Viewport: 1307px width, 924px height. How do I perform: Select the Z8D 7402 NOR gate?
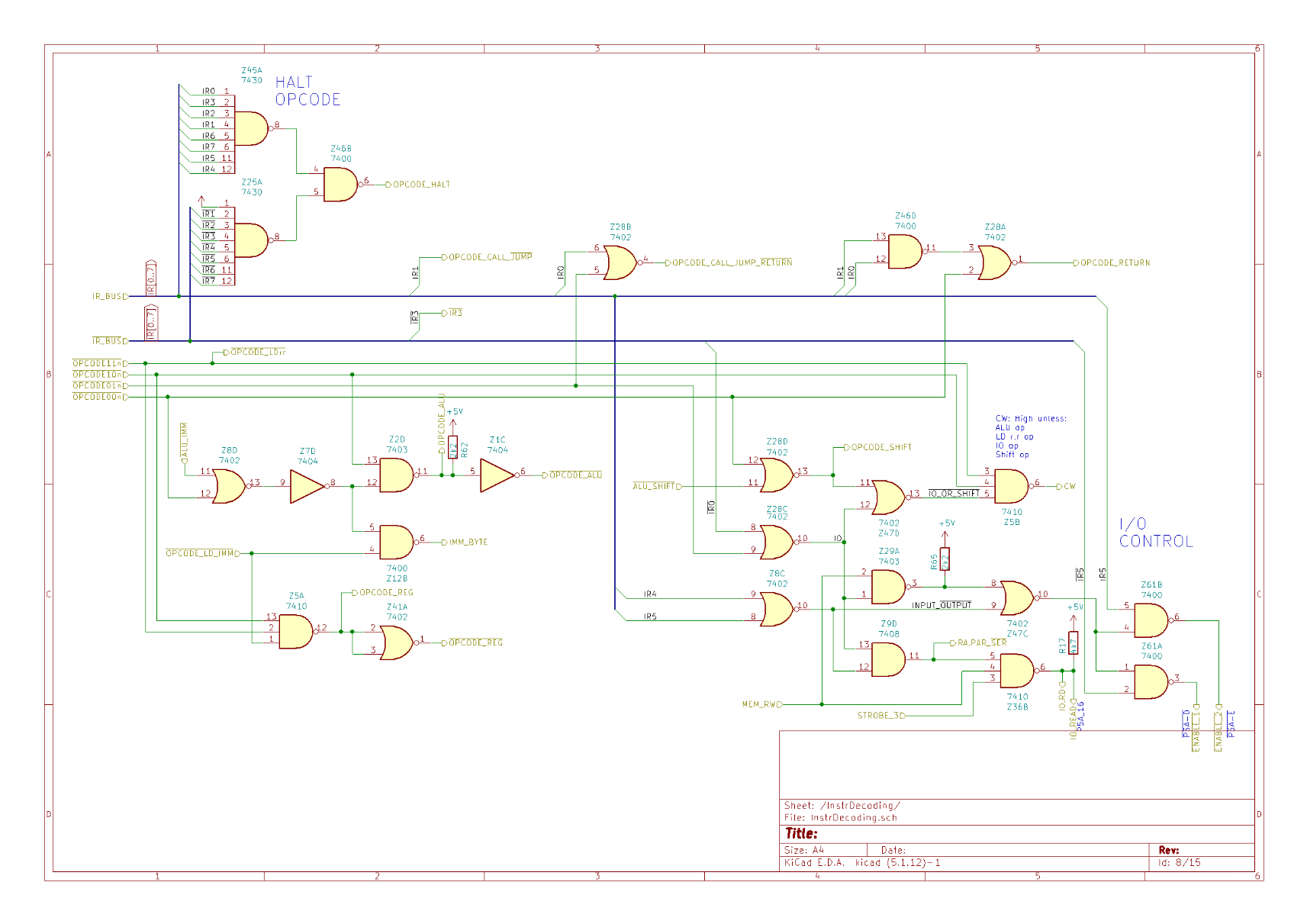tap(229, 486)
